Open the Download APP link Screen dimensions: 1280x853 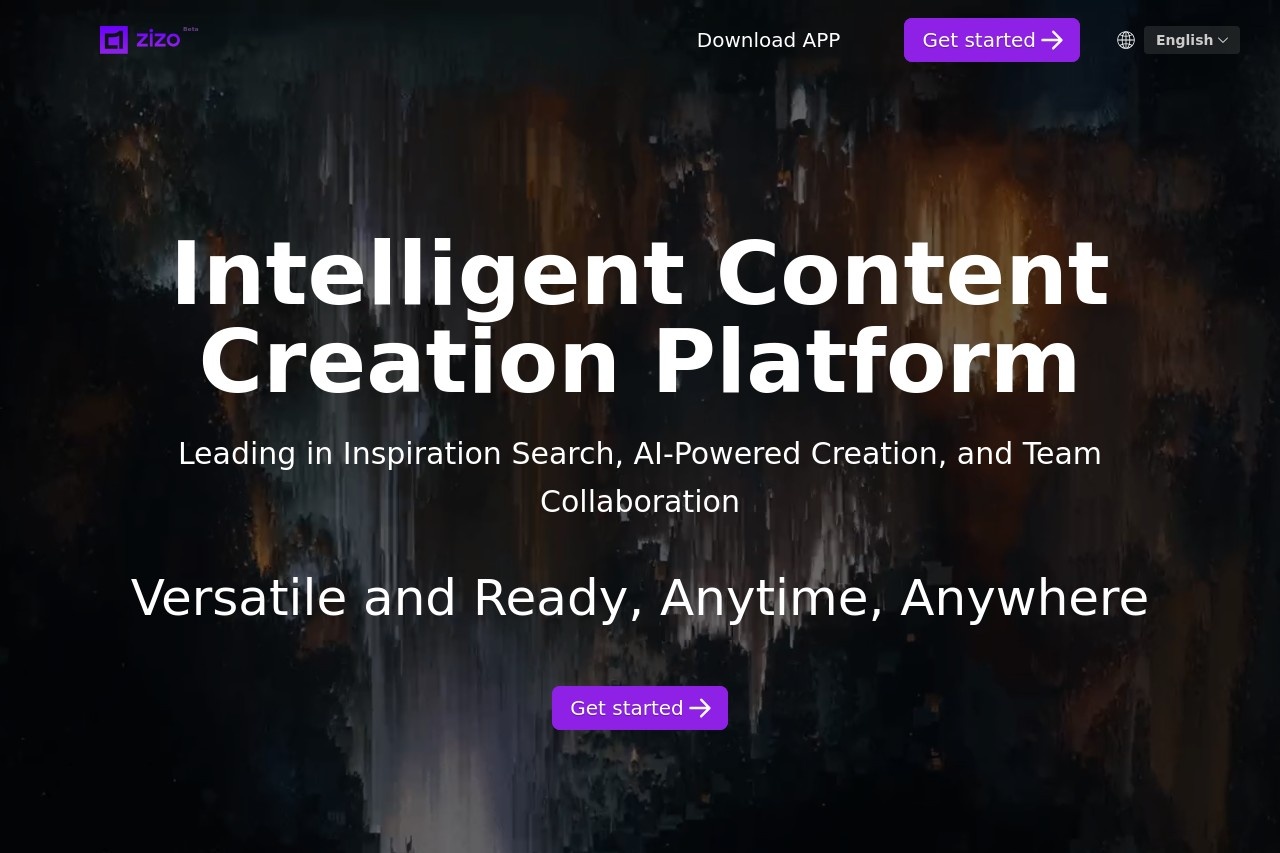point(768,40)
